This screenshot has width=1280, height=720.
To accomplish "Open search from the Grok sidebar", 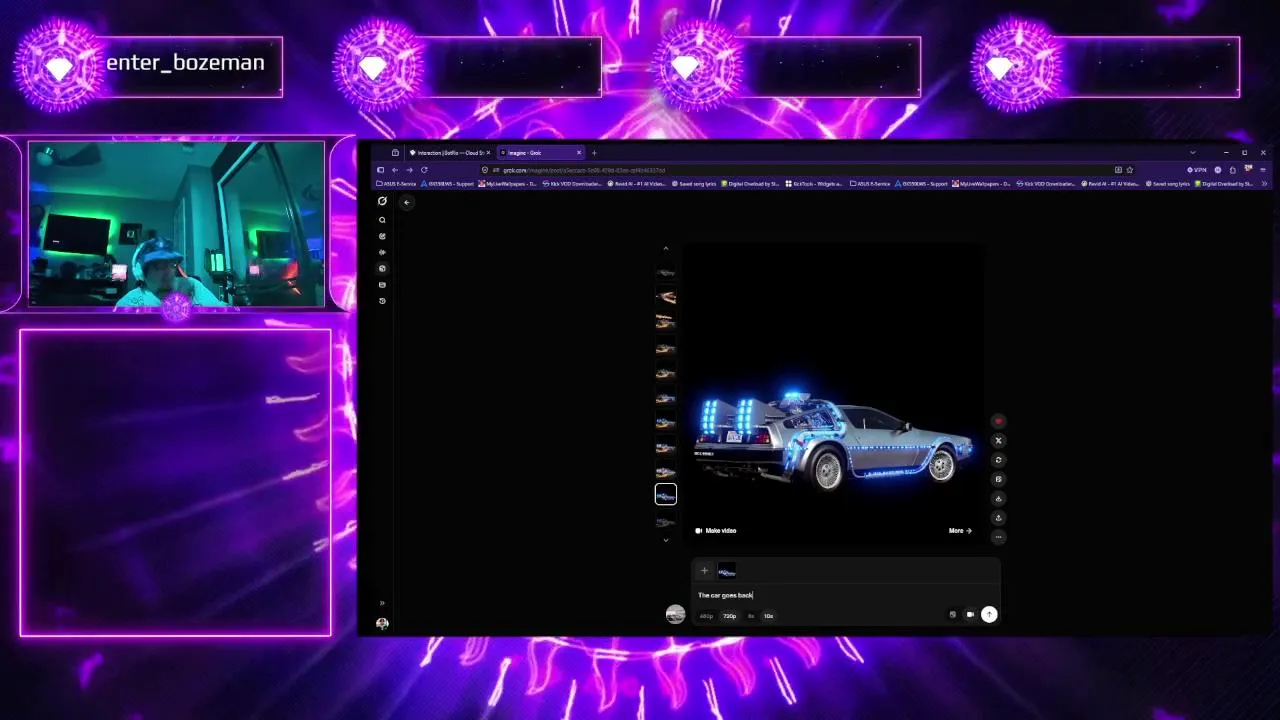I will click(x=382, y=220).
